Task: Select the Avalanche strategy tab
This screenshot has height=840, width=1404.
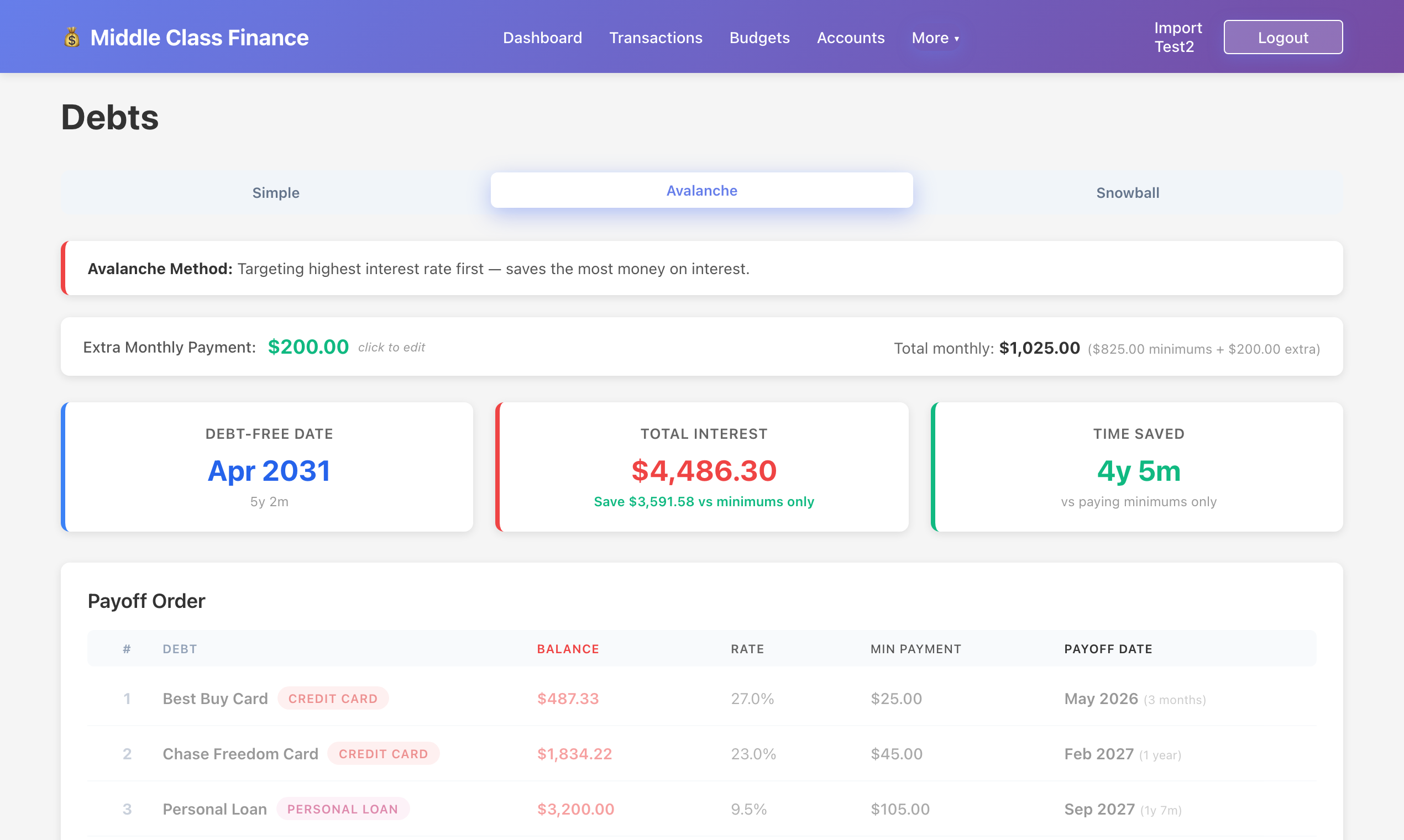Action: [x=701, y=191]
